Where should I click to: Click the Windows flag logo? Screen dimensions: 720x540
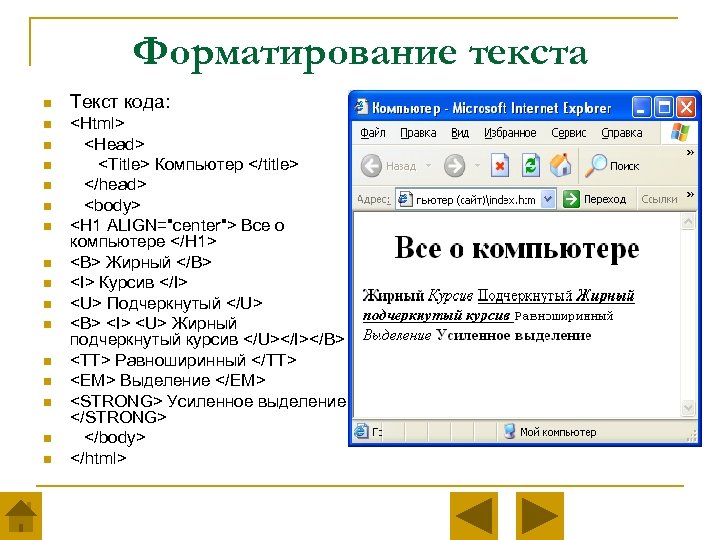tap(680, 132)
